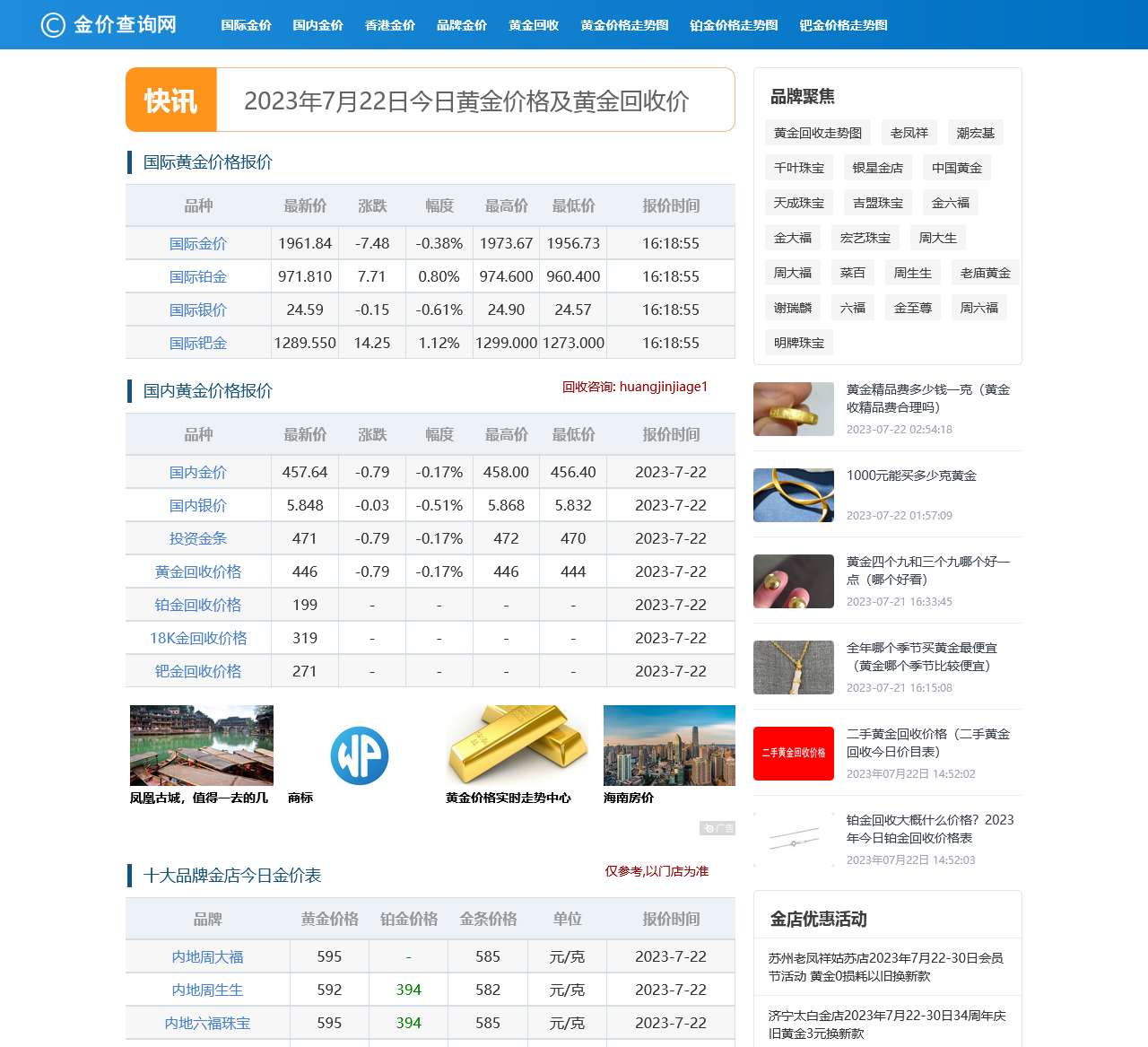Open the 钯金回收价格 link

click(x=198, y=671)
